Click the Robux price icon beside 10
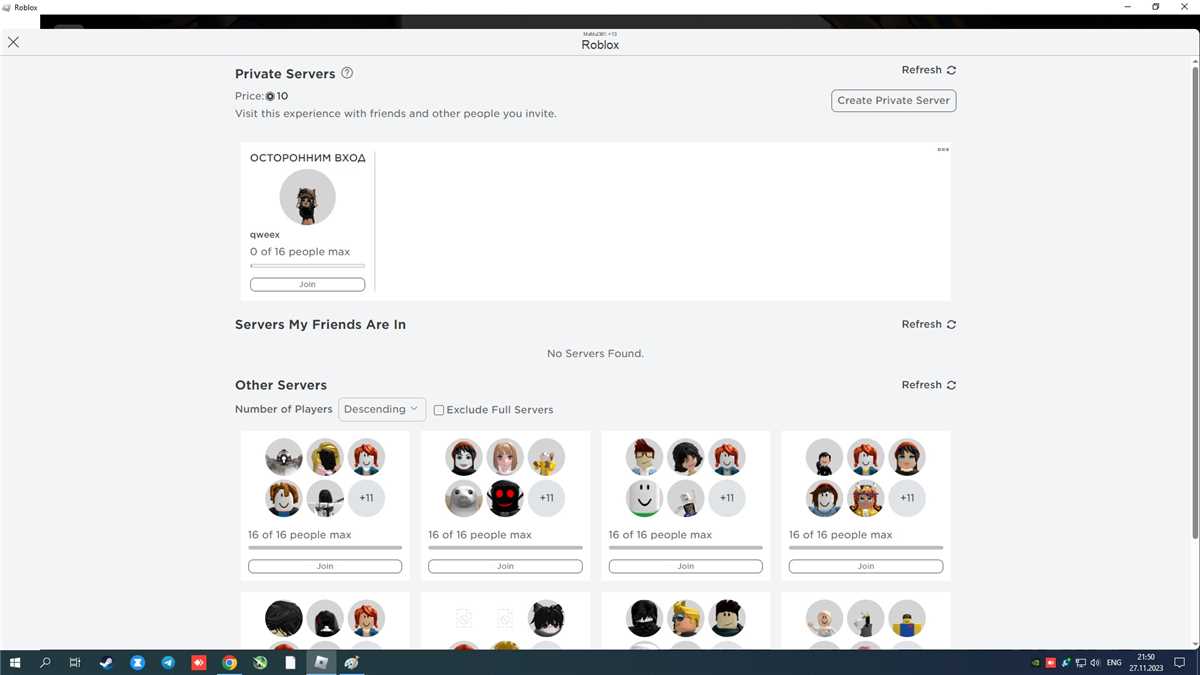This screenshot has height=675, width=1200. (270, 97)
